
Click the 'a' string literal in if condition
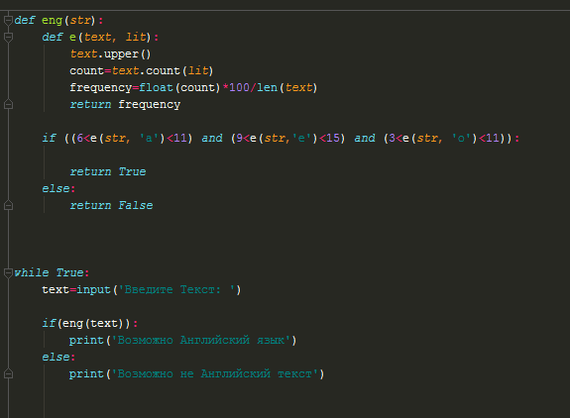click(149, 138)
